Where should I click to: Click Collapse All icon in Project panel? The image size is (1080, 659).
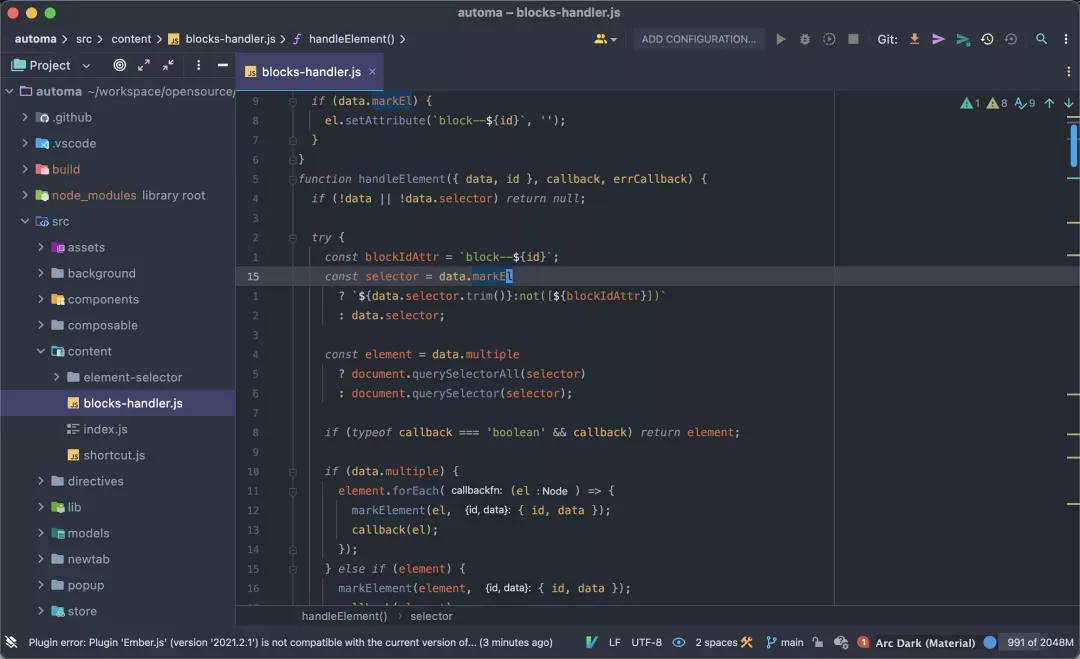(168, 65)
